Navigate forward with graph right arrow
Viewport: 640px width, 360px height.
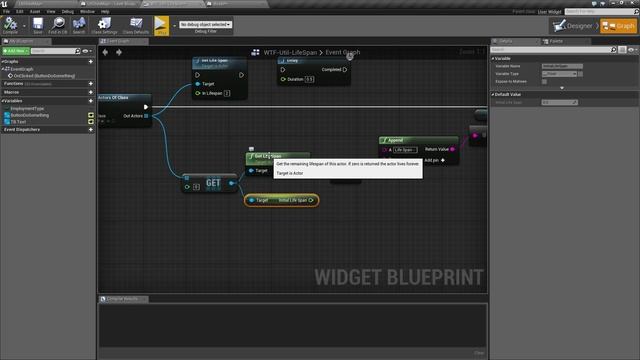(119, 52)
